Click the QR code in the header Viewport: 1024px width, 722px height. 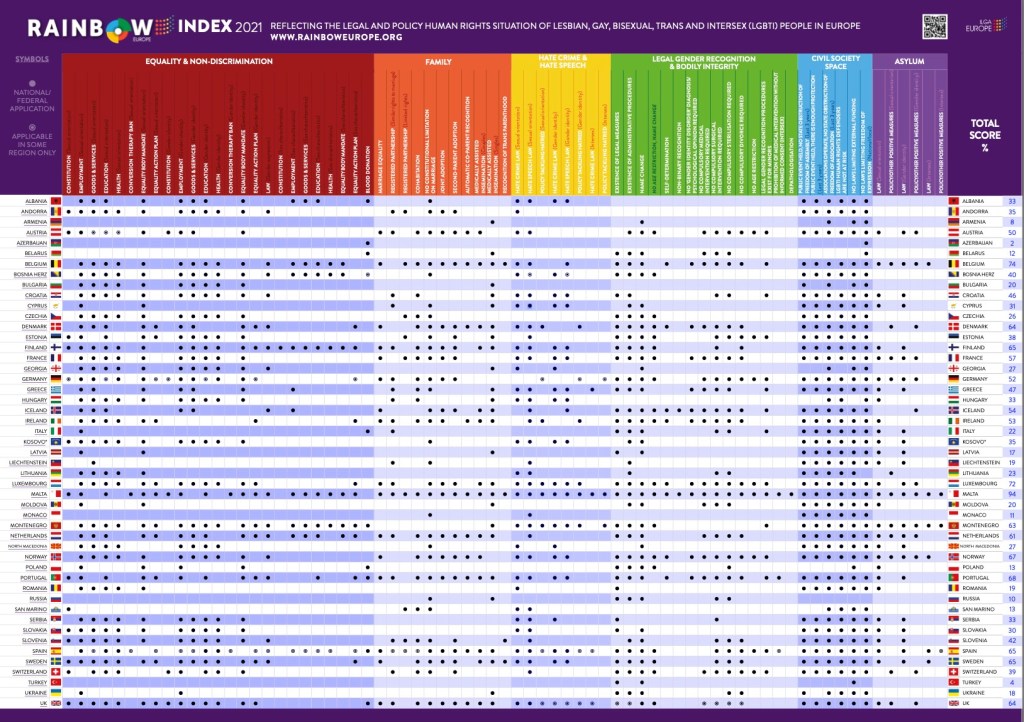coord(934,27)
